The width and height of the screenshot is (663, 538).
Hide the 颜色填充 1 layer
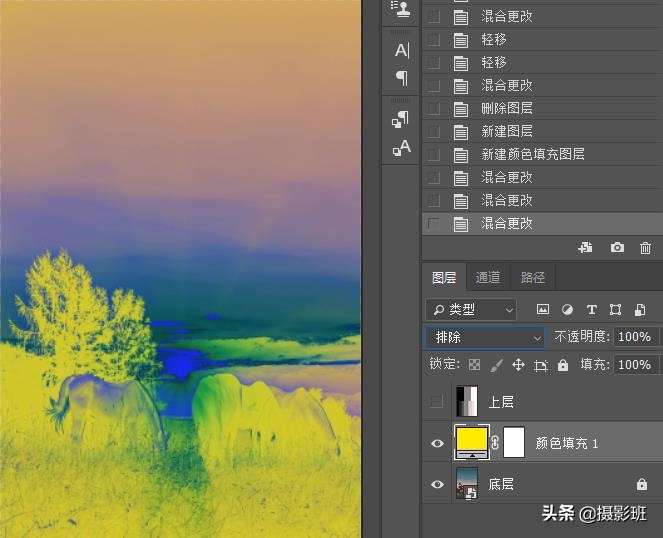[x=437, y=443]
